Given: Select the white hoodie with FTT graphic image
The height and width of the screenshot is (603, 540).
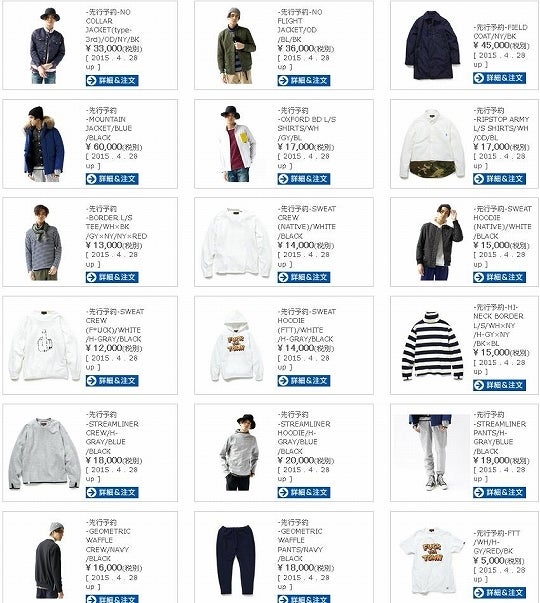Looking at the screenshot, I should pyautogui.click(x=237, y=346).
